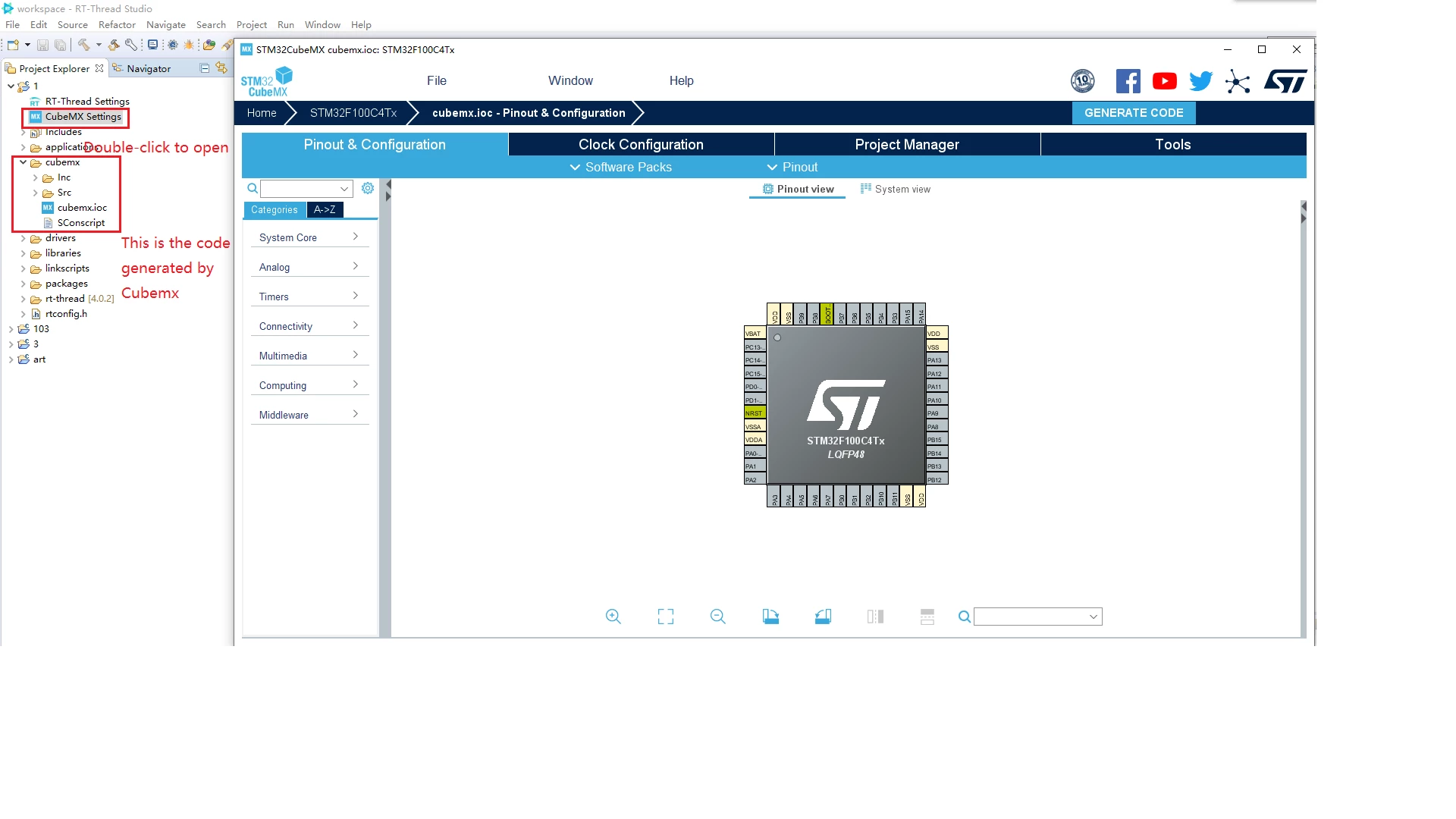Click the zoom out magnifier icon
Image resolution: width=1456 pixels, height=819 pixels.
717,617
